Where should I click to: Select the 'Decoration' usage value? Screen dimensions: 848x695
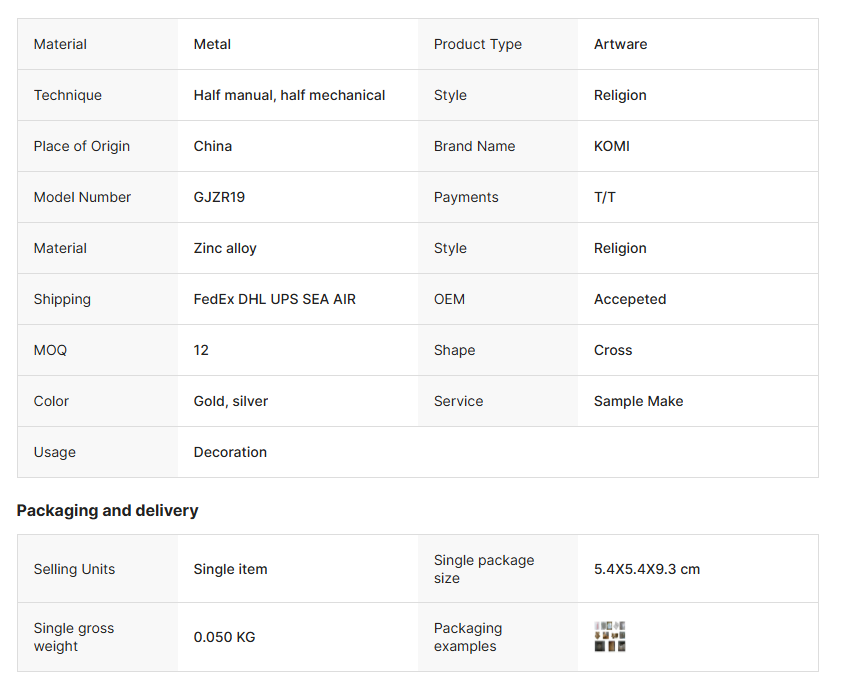230,452
